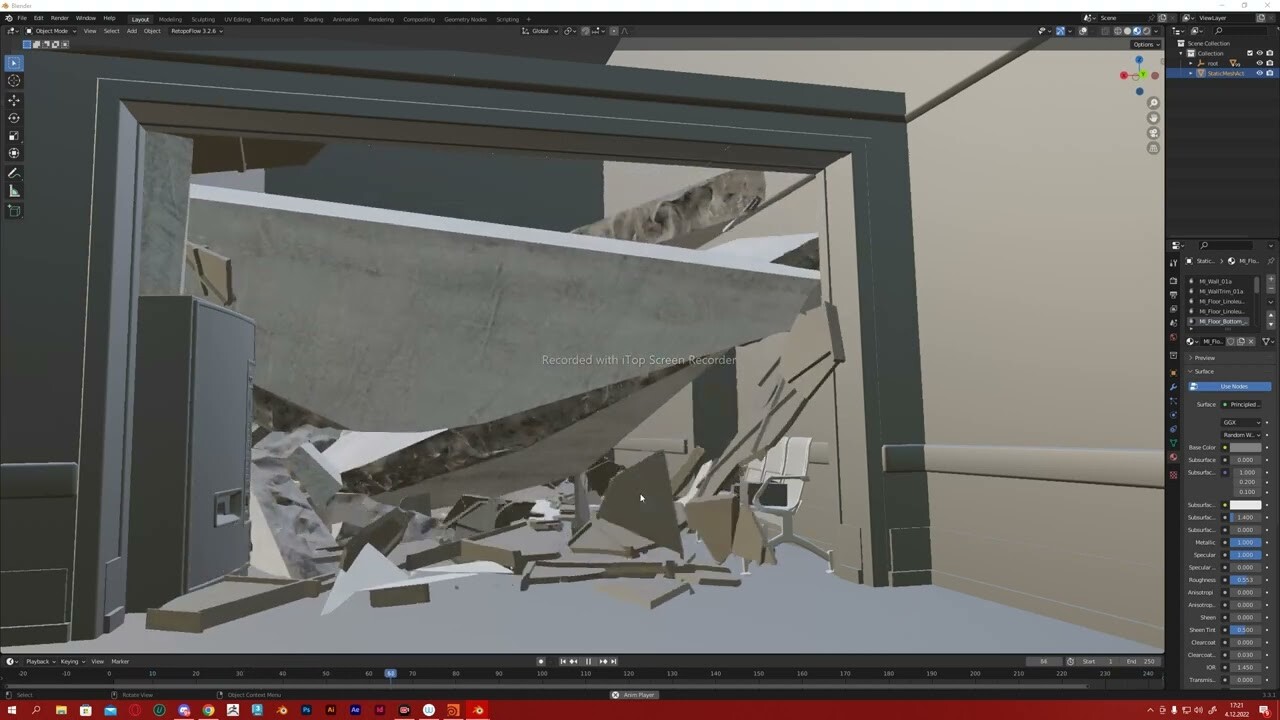Viewport: 1280px width, 720px height.
Task: Hide StaticMeshAct with its eye toggle
Action: (x=1260, y=73)
